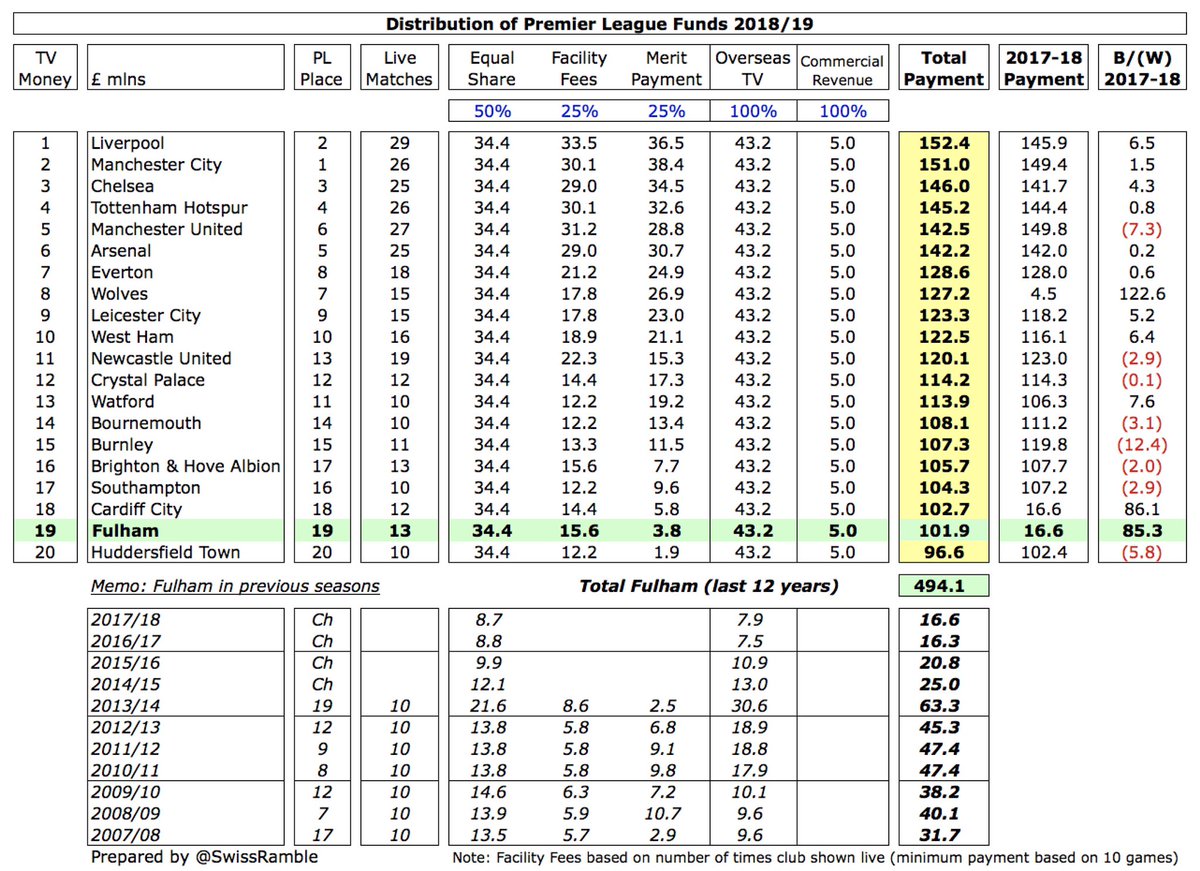Select the 'Live Matches' header
Viewport: 1200px width, 871px height.
tap(399, 69)
